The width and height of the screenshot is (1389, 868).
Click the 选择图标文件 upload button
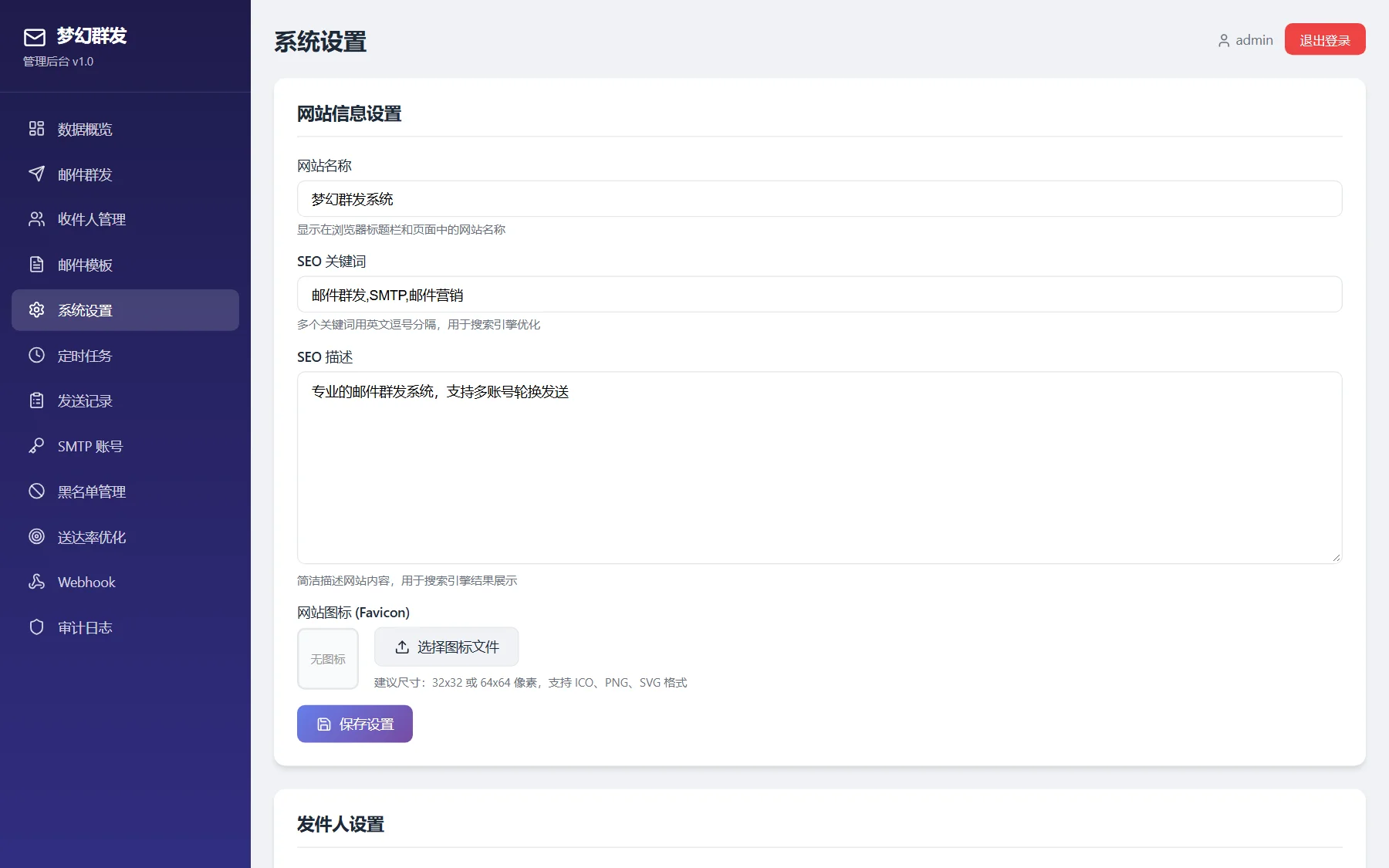[x=446, y=647]
